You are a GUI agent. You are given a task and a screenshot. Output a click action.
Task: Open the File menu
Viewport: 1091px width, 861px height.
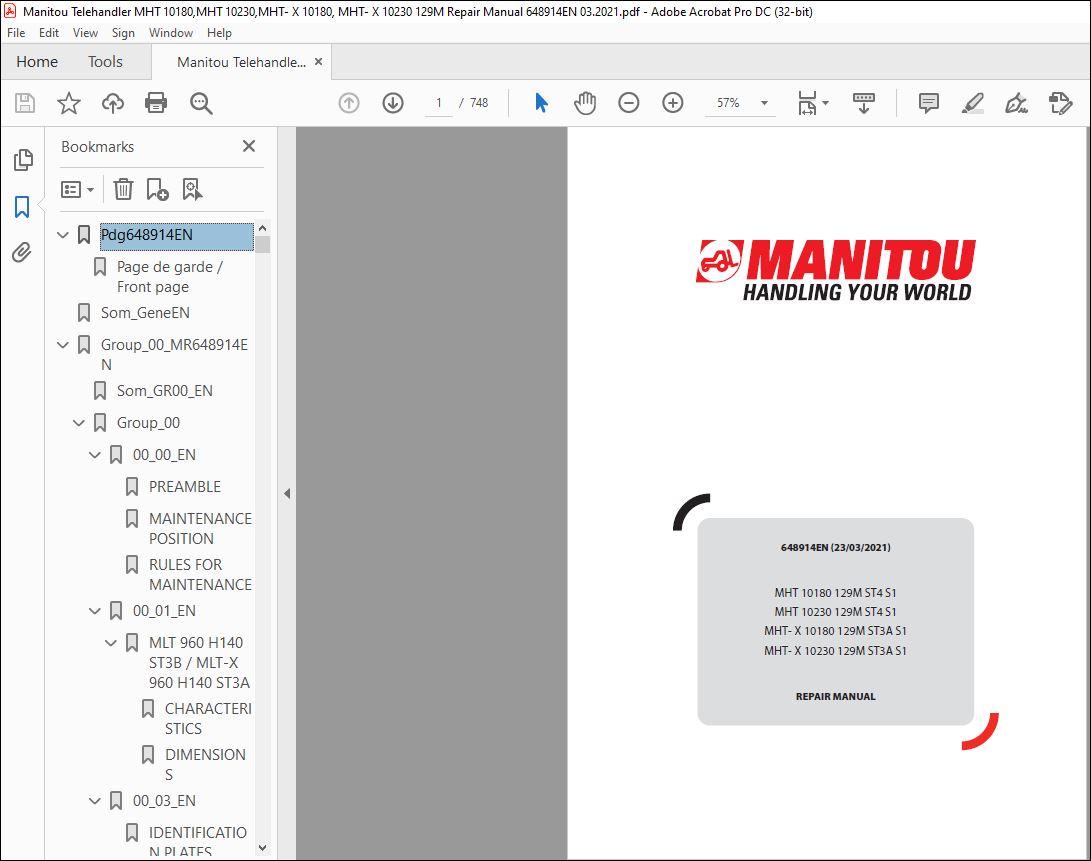16,33
